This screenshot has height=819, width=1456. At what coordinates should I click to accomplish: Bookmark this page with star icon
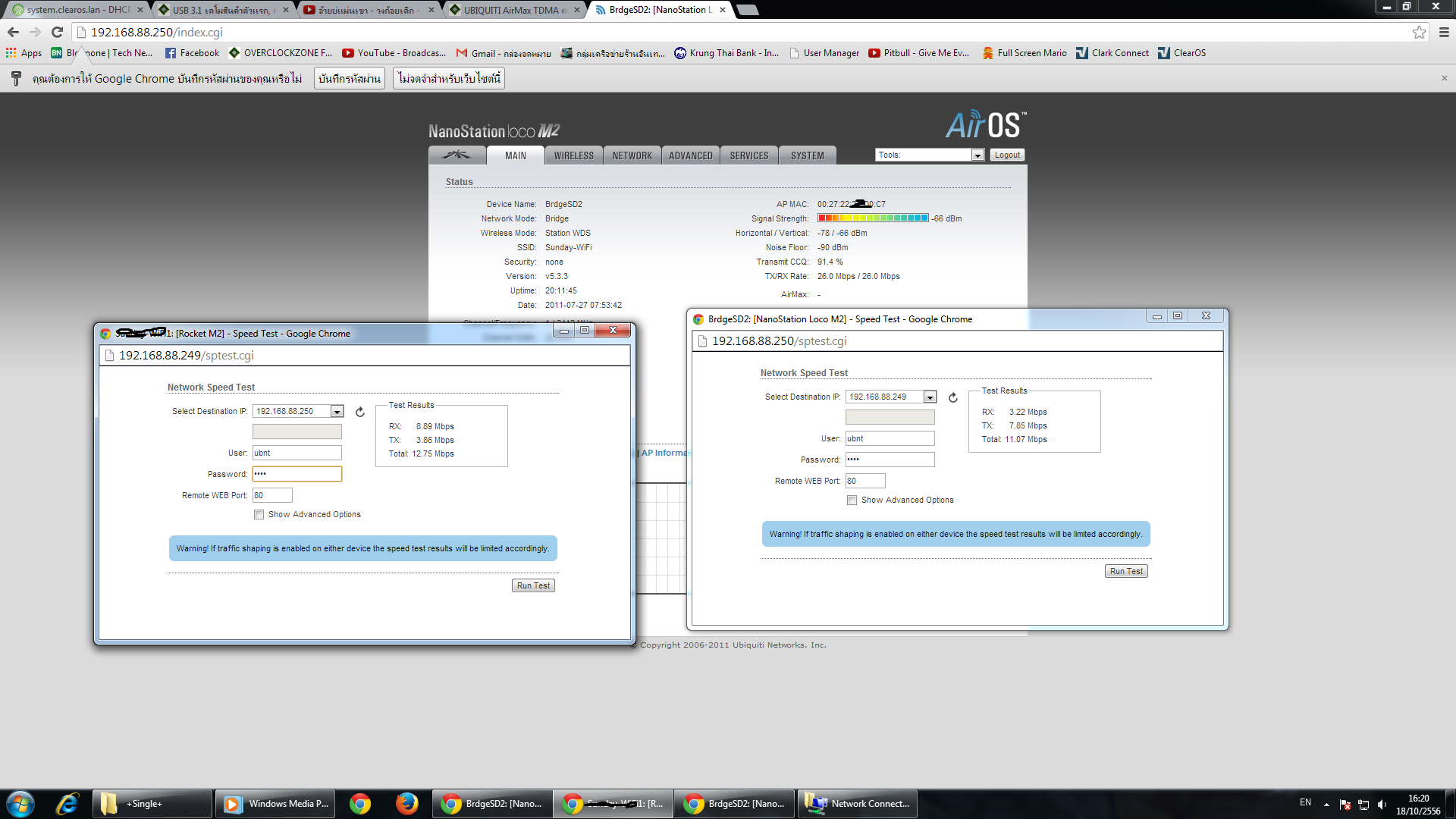coord(1419,32)
